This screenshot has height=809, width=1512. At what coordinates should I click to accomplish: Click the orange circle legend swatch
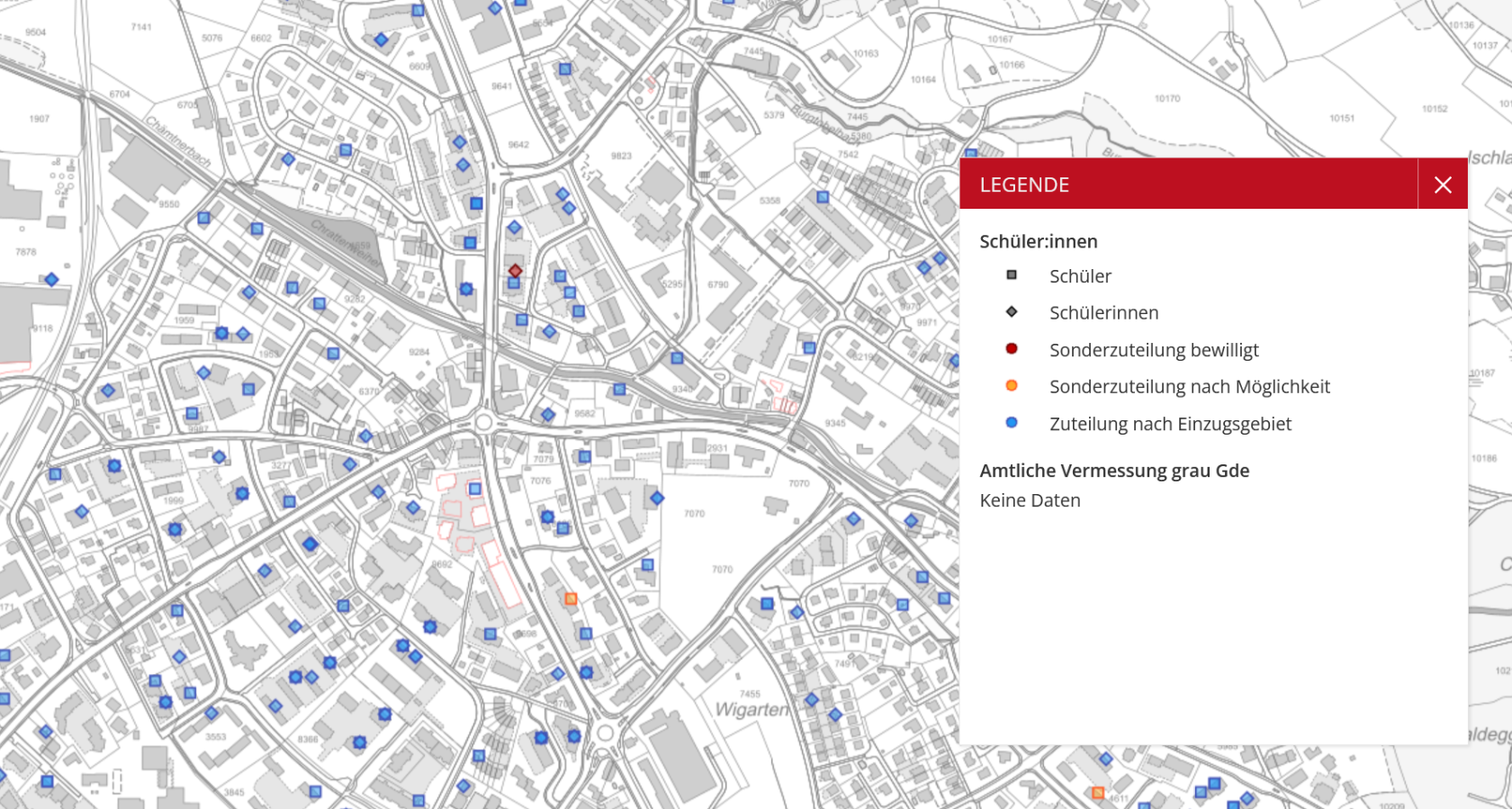coord(1012,386)
